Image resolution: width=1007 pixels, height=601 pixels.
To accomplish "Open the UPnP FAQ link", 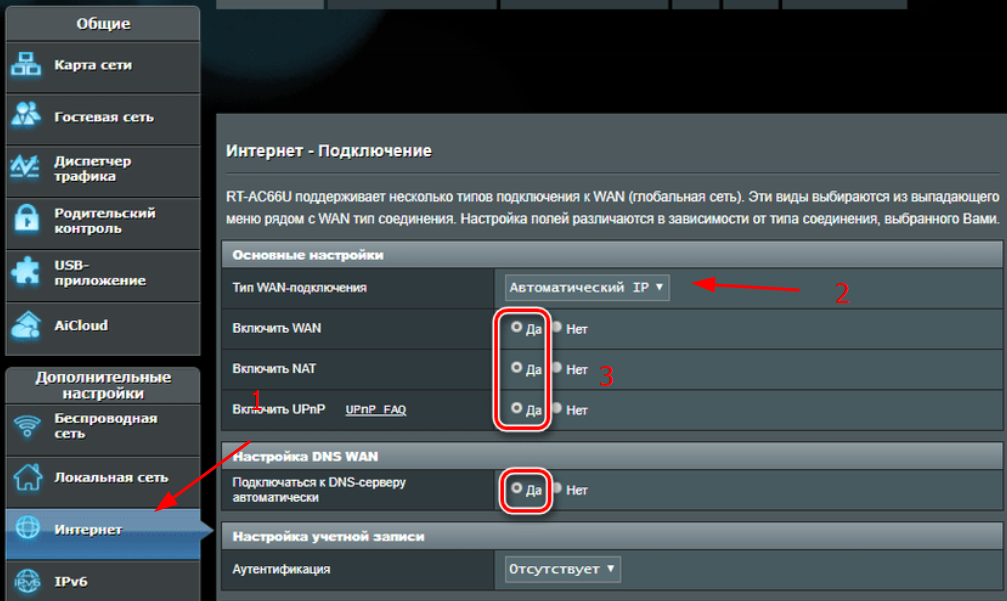I will [376, 410].
